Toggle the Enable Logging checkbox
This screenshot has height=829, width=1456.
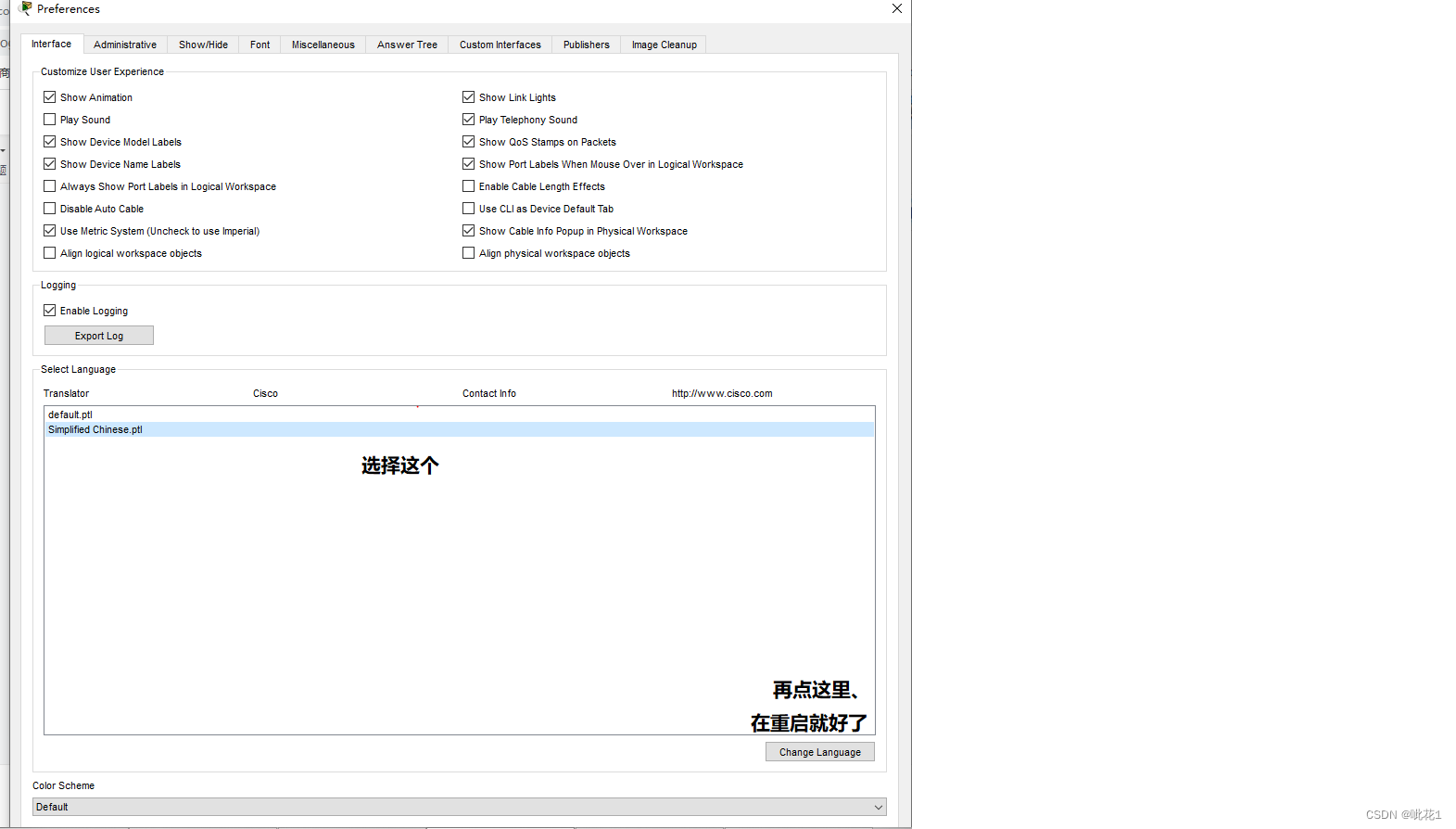(x=50, y=311)
